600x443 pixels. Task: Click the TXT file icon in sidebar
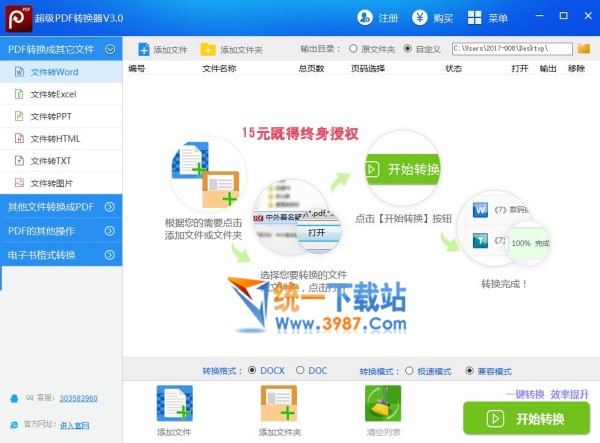pyautogui.click(x=19, y=160)
